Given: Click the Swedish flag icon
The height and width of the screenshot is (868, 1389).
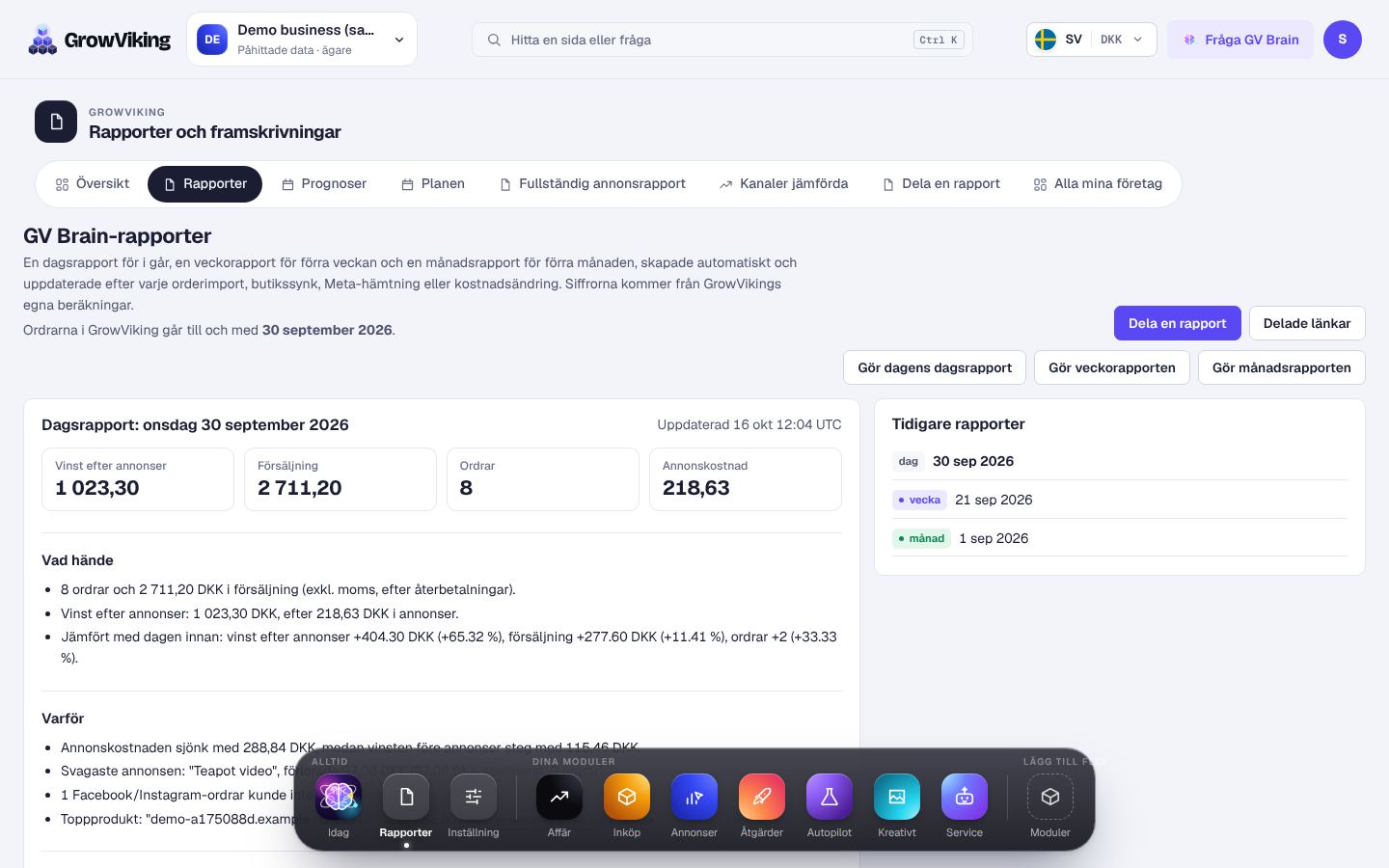Looking at the screenshot, I should click(x=1046, y=40).
